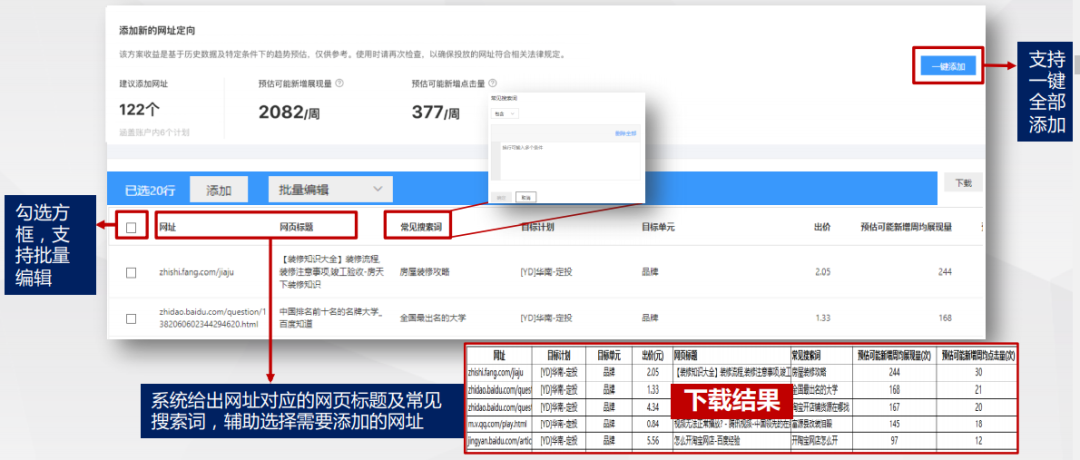1080x460 pixels.
Task: Click 品牌 unit in zhidao.baidu.com row
Action: point(650,318)
